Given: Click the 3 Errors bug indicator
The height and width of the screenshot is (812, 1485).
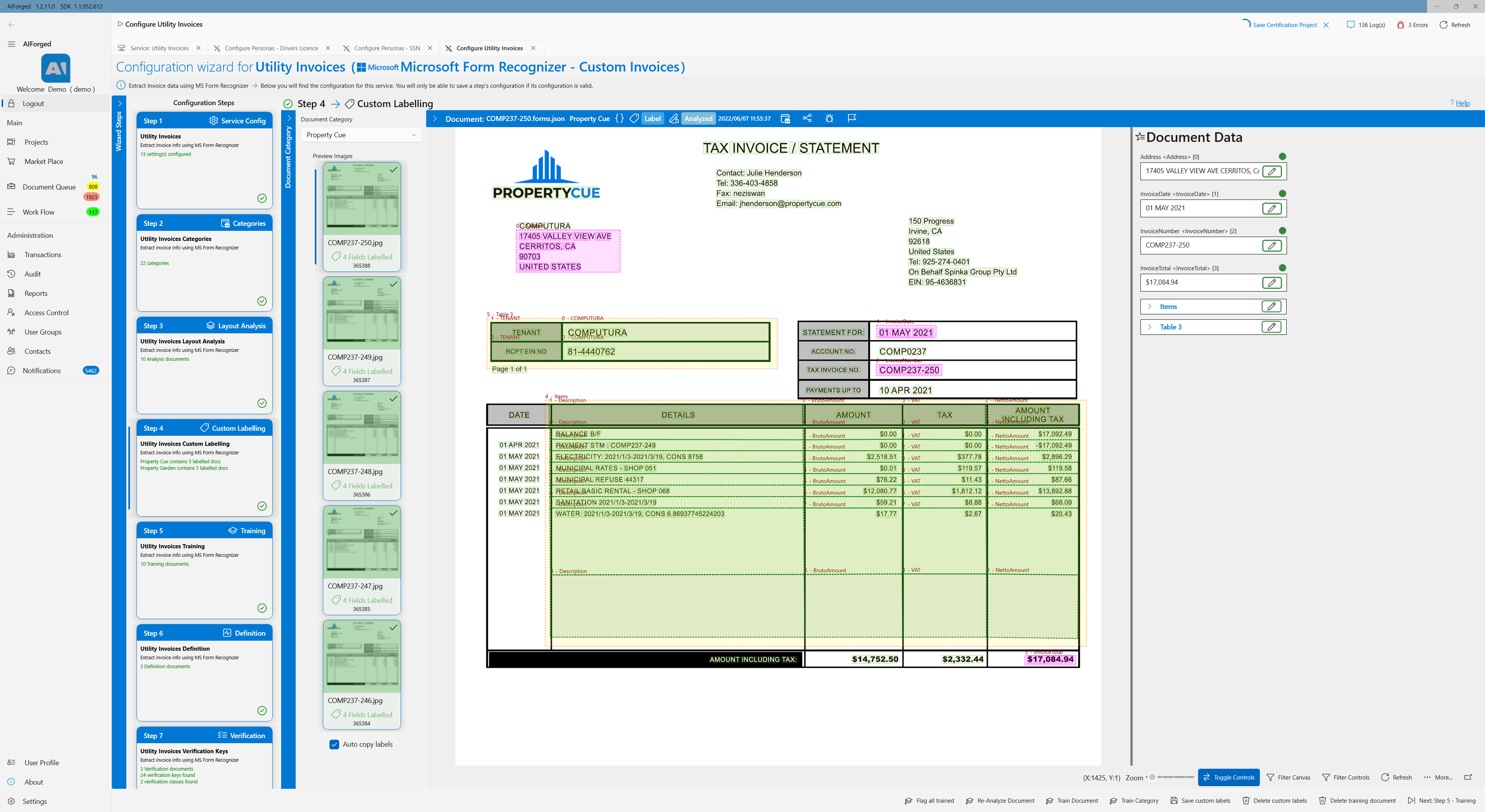Looking at the screenshot, I should (1412, 25).
